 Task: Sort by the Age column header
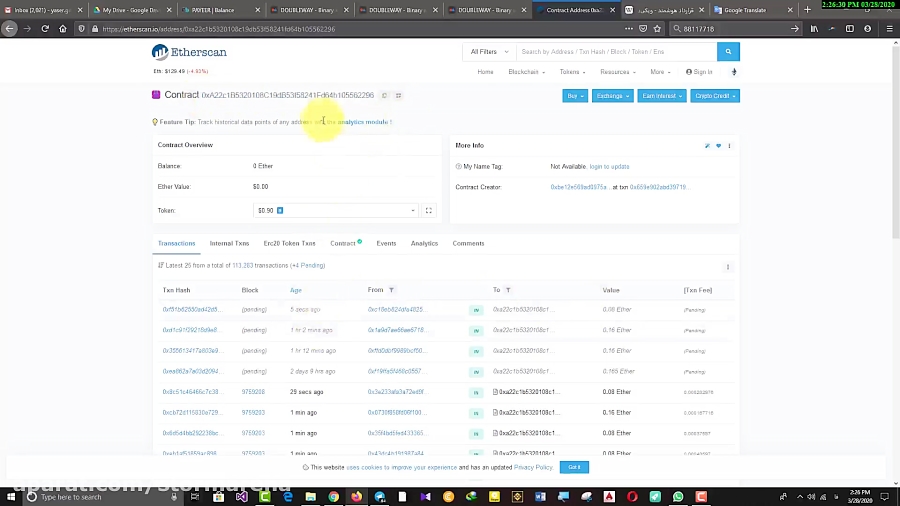point(296,290)
